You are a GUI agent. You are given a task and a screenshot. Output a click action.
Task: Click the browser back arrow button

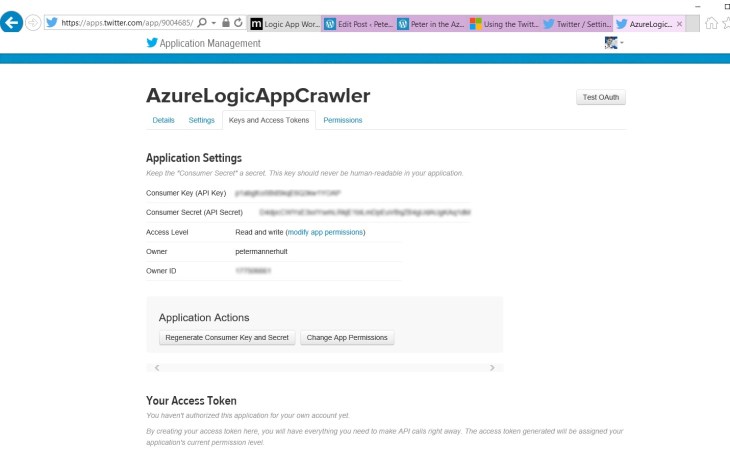[12, 22]
